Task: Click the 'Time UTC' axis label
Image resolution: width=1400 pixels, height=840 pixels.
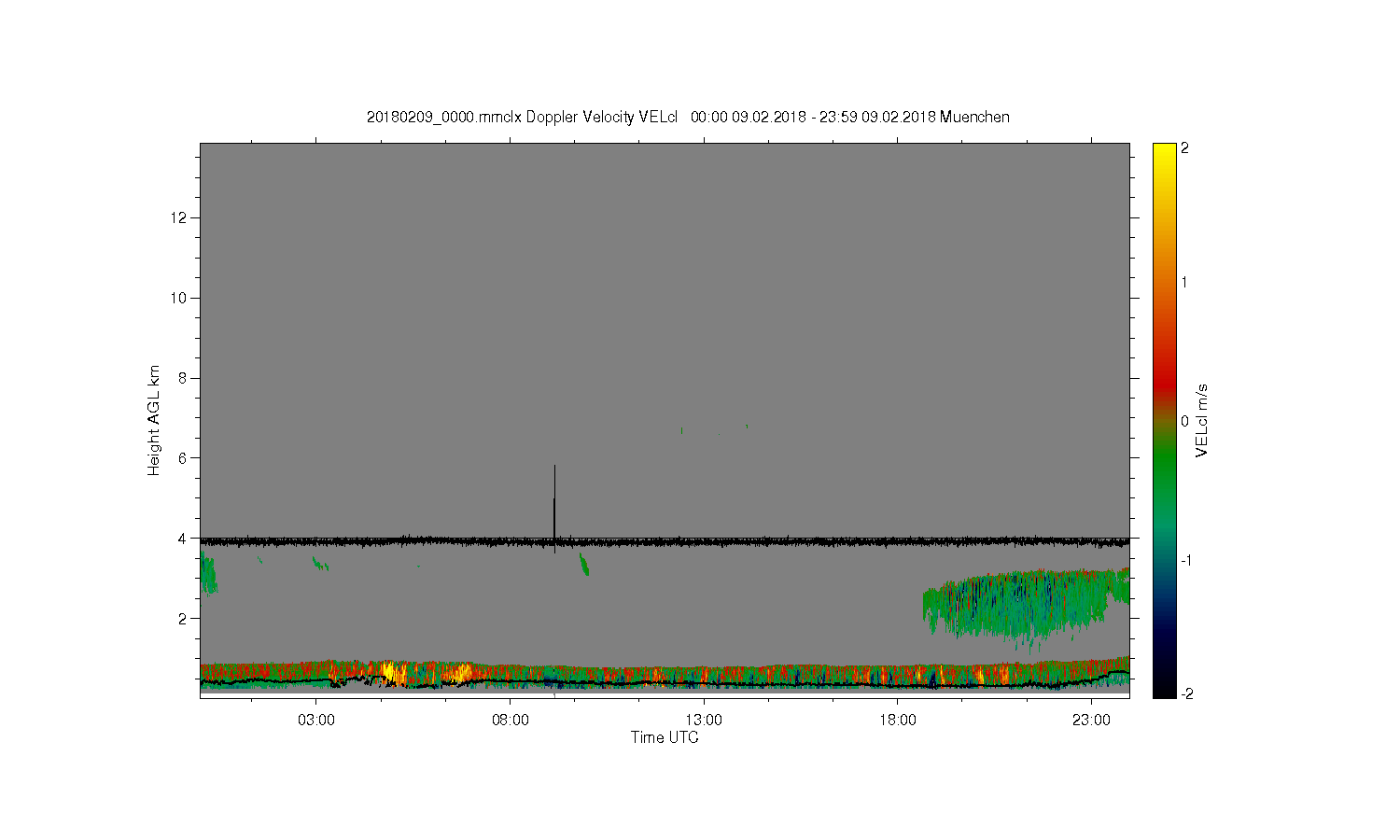Action: point(665,737)
